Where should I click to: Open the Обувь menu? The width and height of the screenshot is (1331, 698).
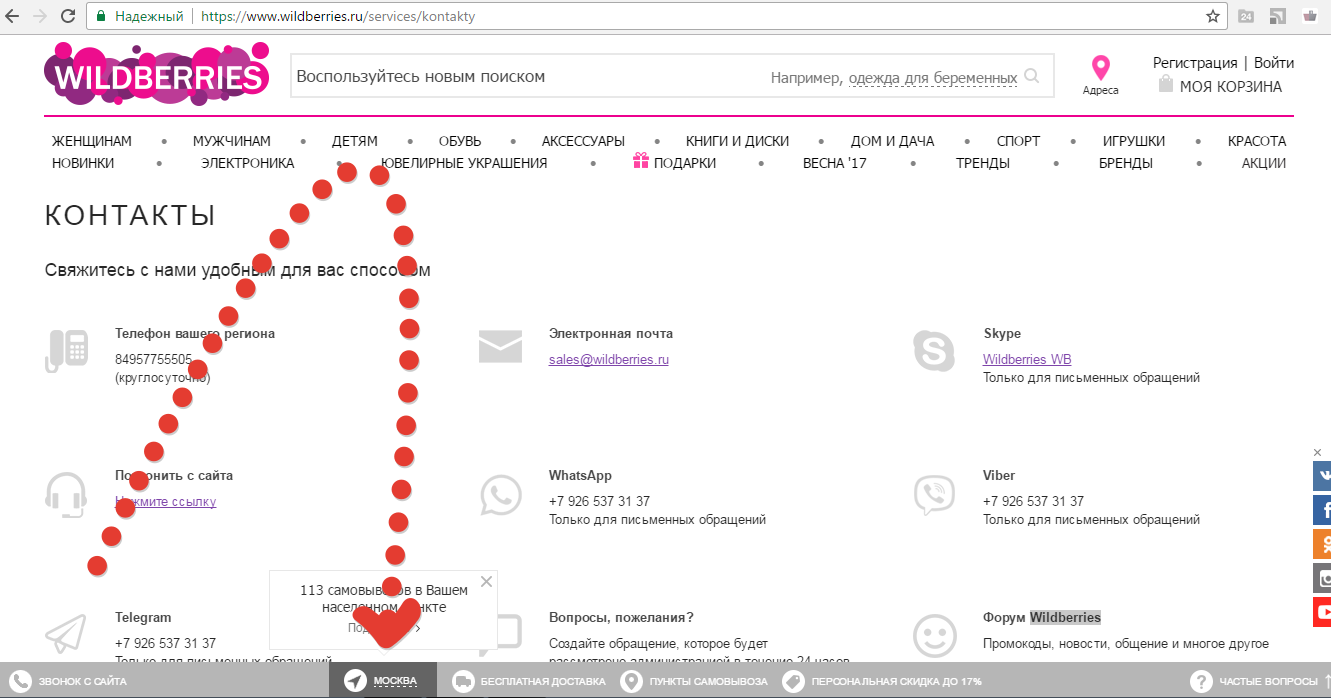point(460,141)
